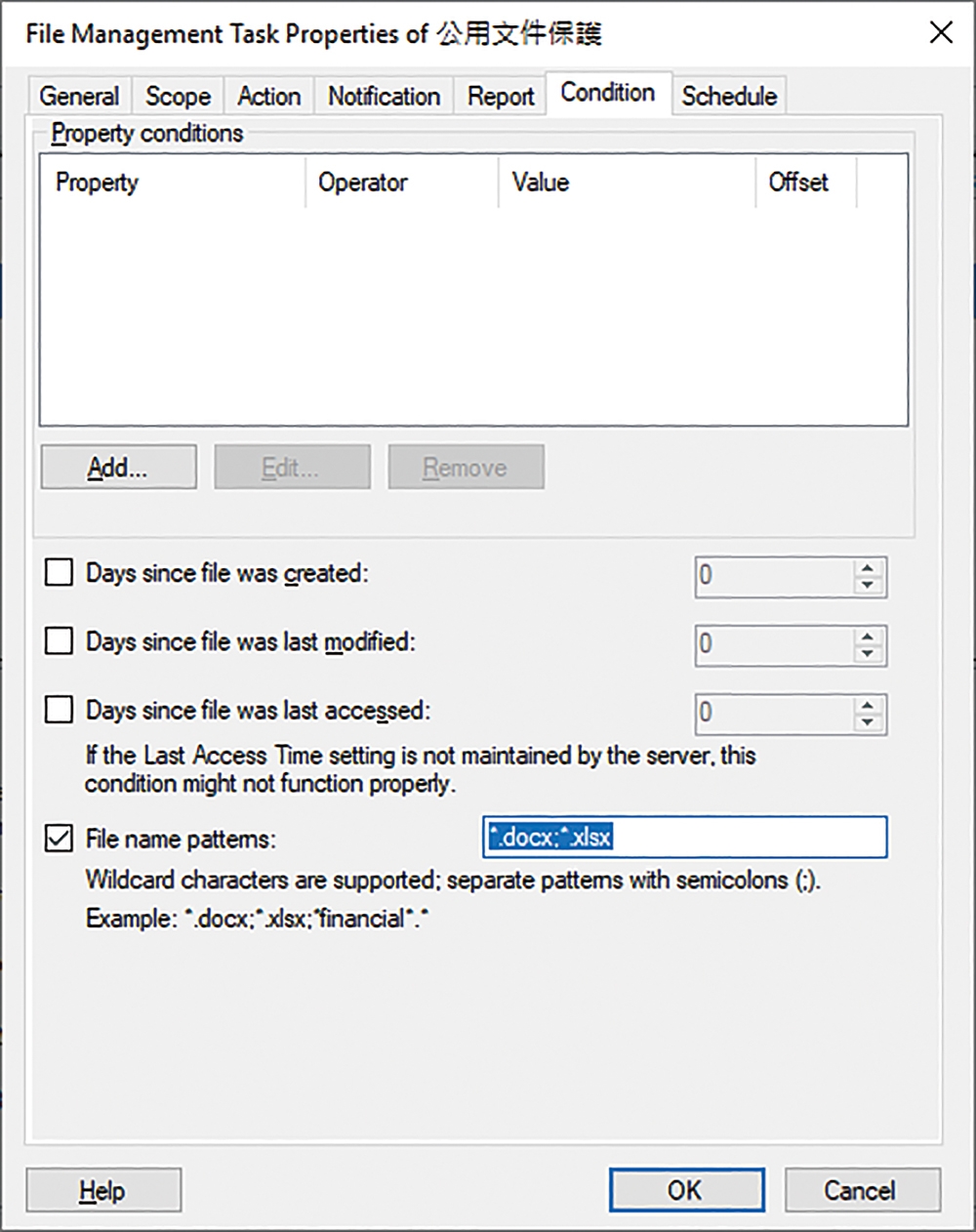Check Days since file was last modified
The image size is (976, 1232).
click(x=60, y=641)
